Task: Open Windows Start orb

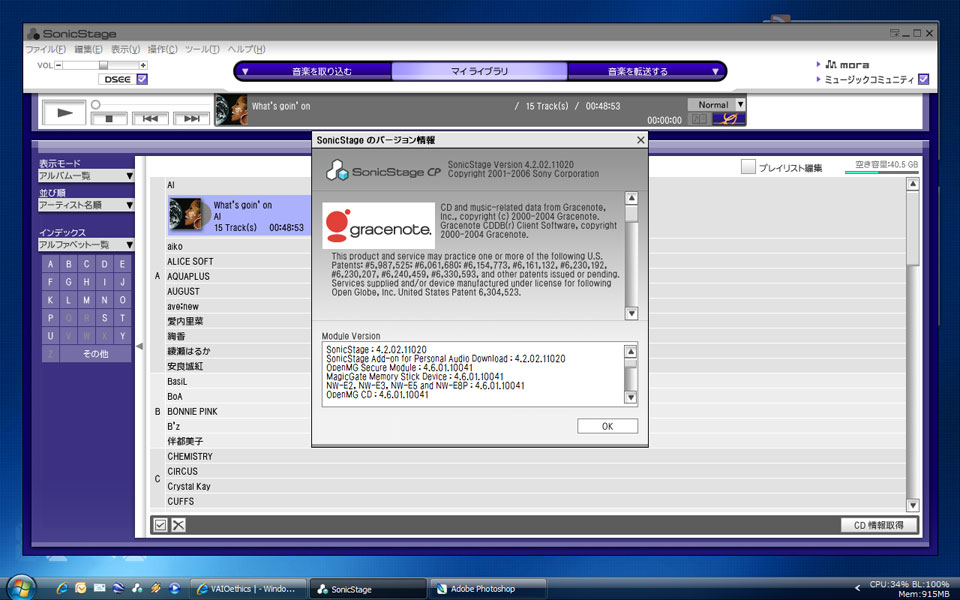Action: 21,588
